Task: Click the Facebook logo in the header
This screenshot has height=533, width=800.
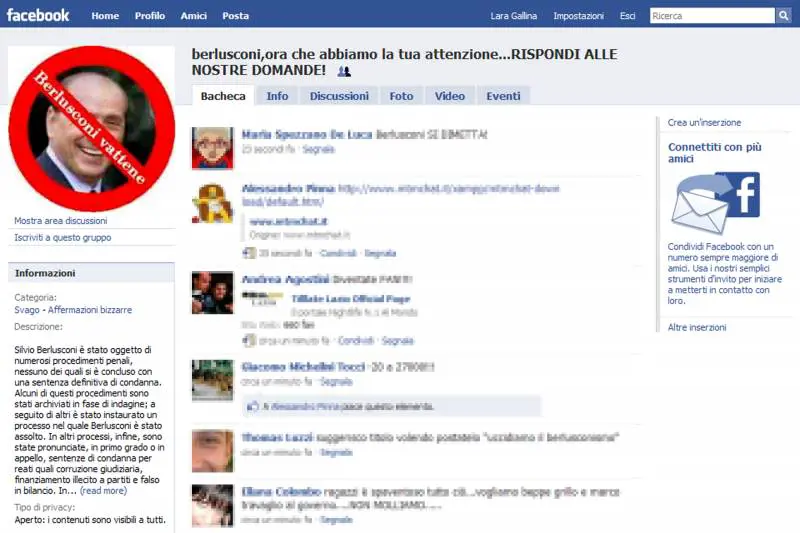Action: [38, 15]
